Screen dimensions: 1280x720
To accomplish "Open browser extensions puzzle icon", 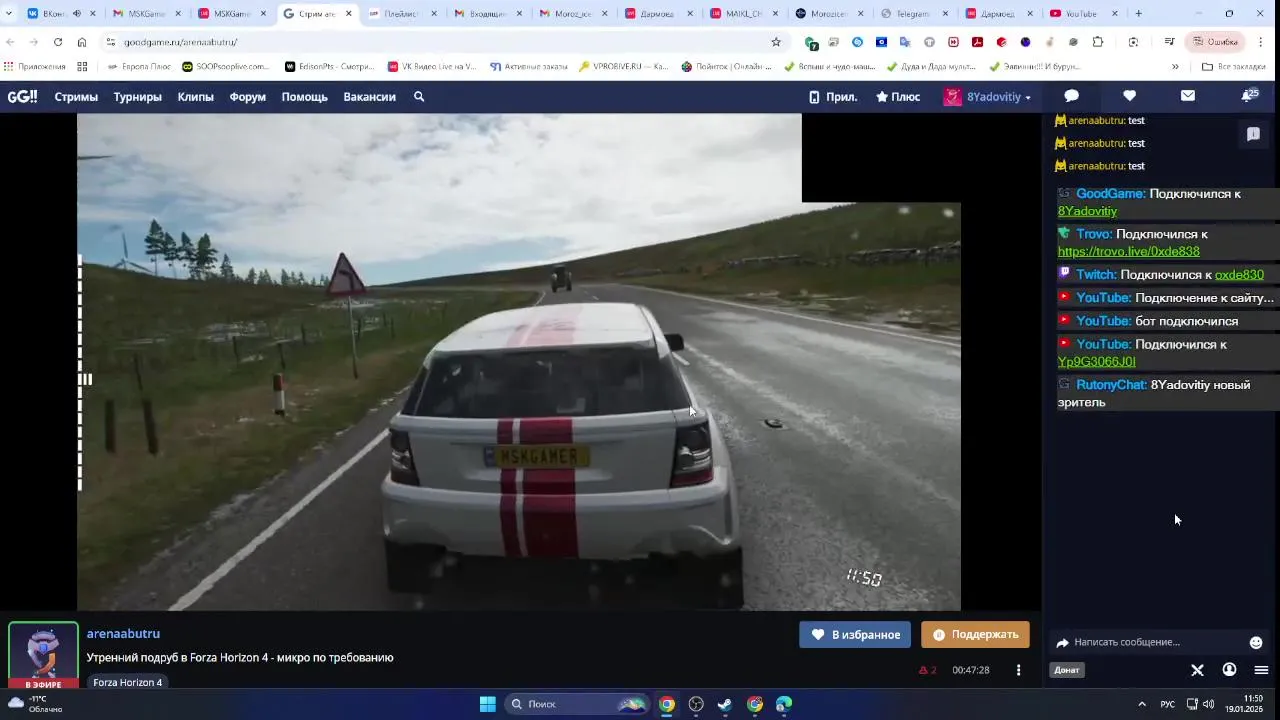I will [1098, 42].
